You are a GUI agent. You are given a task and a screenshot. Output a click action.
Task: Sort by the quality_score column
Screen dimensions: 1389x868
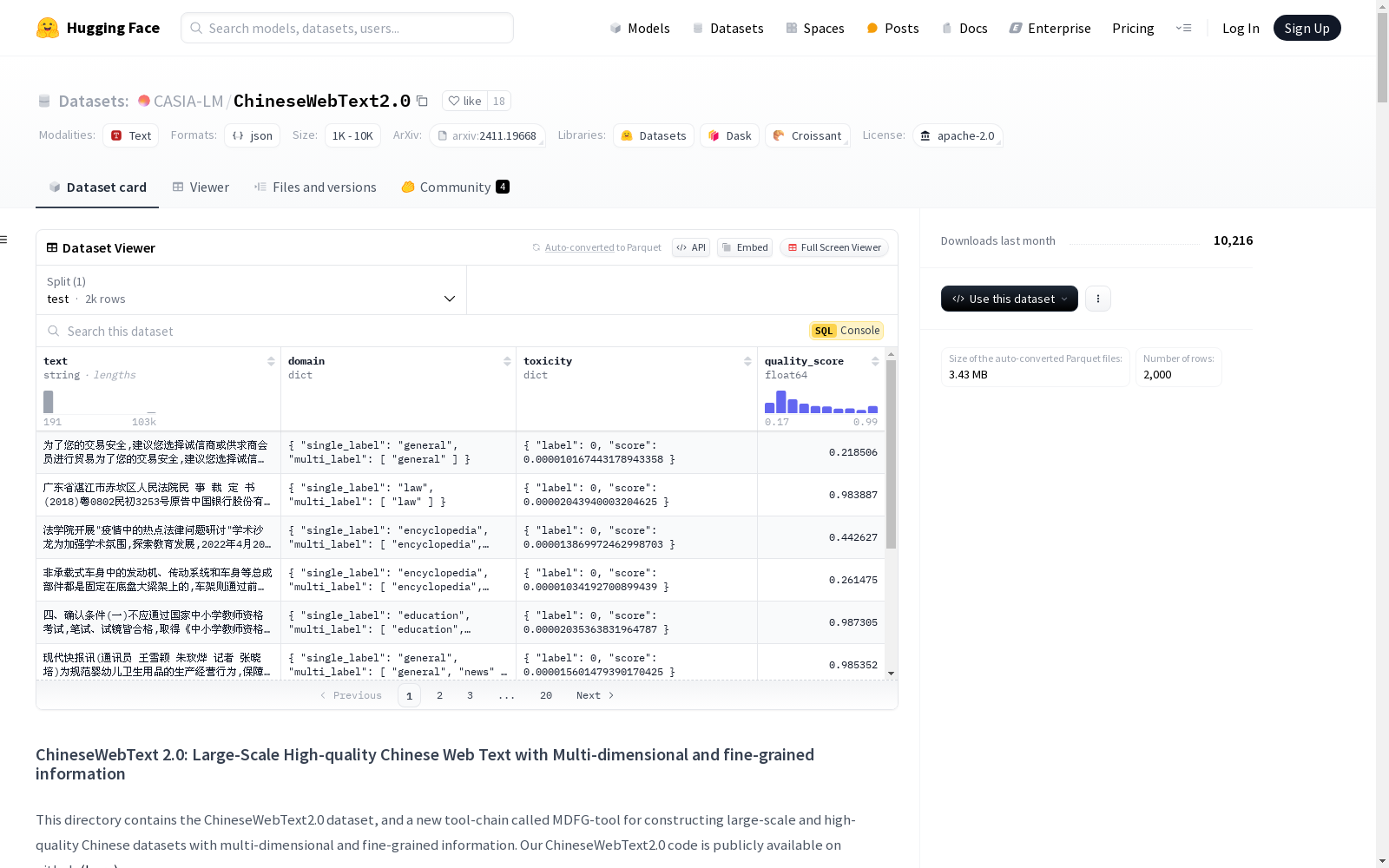pyautogui.click(x=875, y=361)
